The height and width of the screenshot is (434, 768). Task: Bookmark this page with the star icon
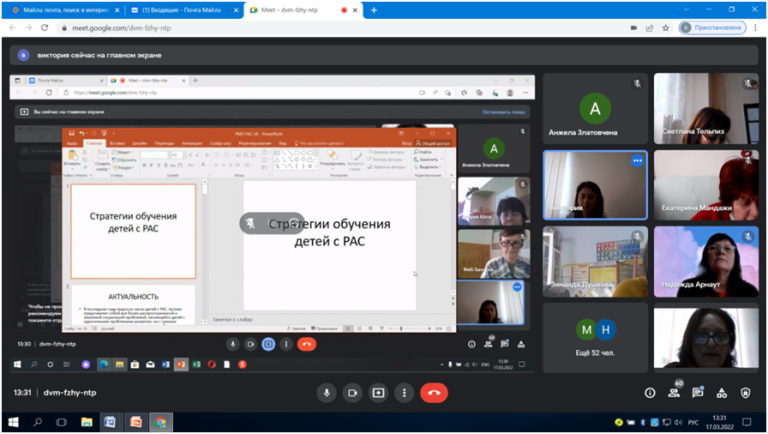(666, 28)
